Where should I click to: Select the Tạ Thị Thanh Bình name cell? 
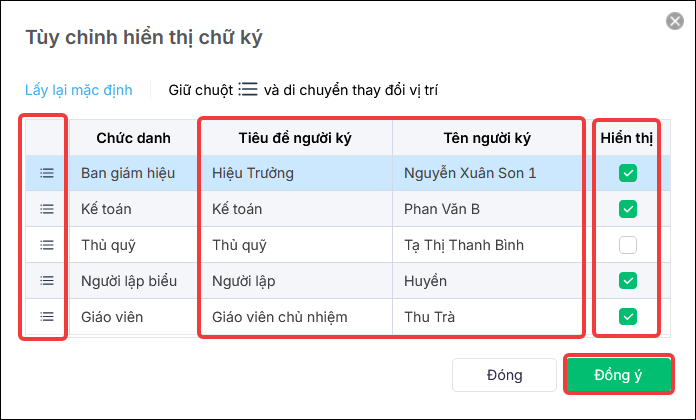487,245
